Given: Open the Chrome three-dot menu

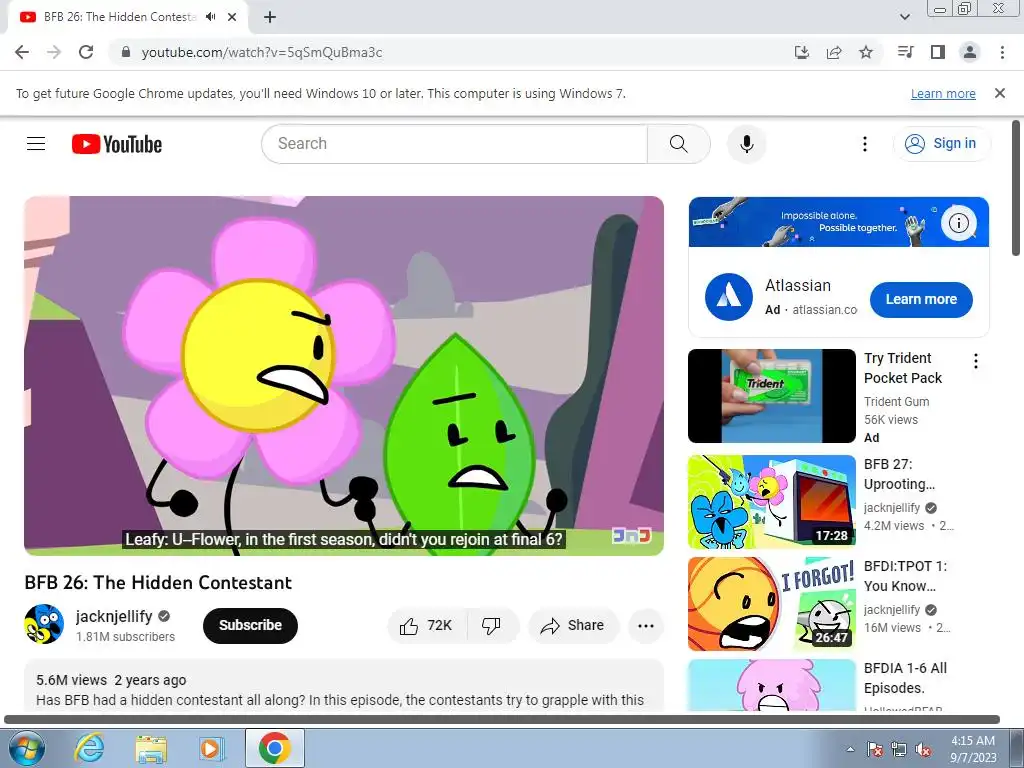Looking at the screenshot, I should (1002, 52).
